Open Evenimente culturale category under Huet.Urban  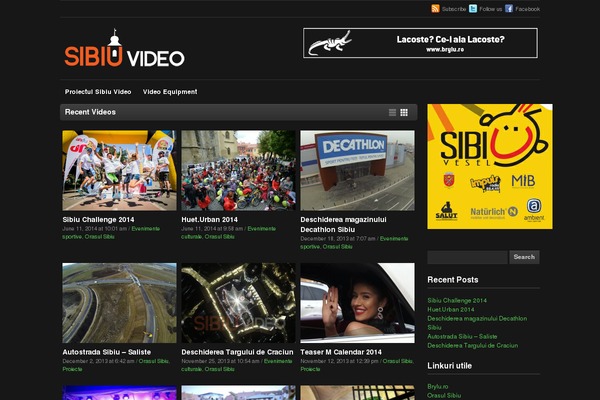tap(262, 229)
